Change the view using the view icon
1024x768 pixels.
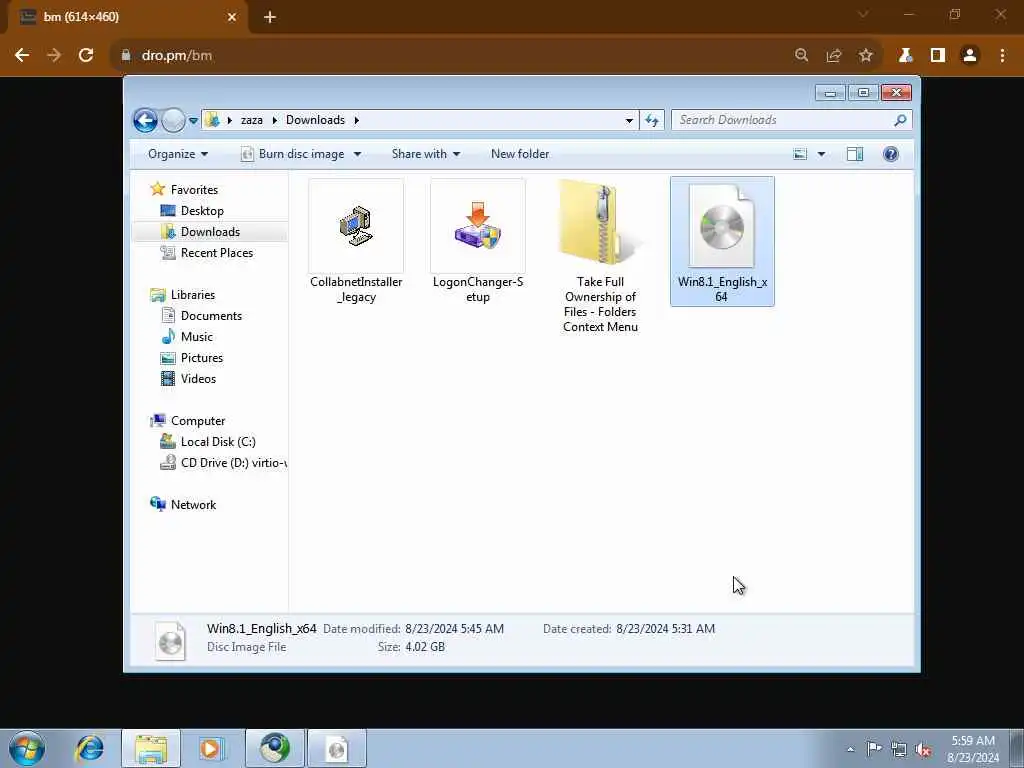tap(800, 154)
